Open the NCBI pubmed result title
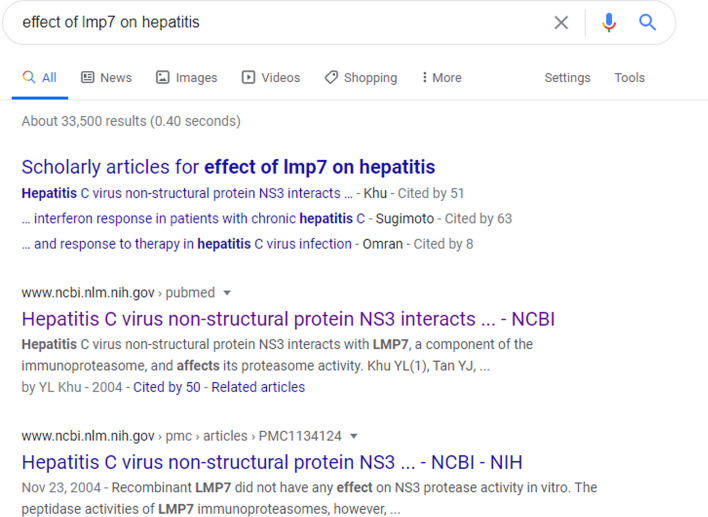 (x=288, y=320)
